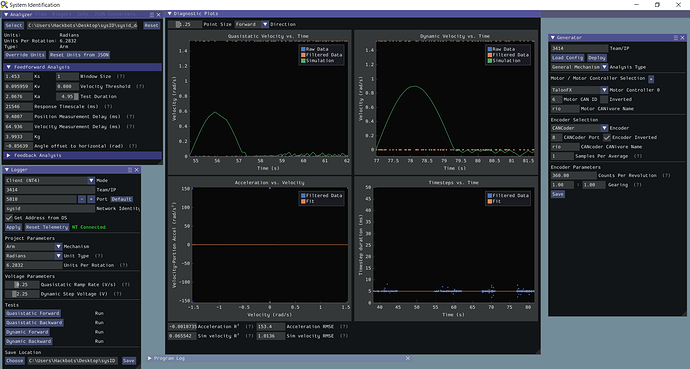Expand the Feedback Analysis section

(83, 155)
